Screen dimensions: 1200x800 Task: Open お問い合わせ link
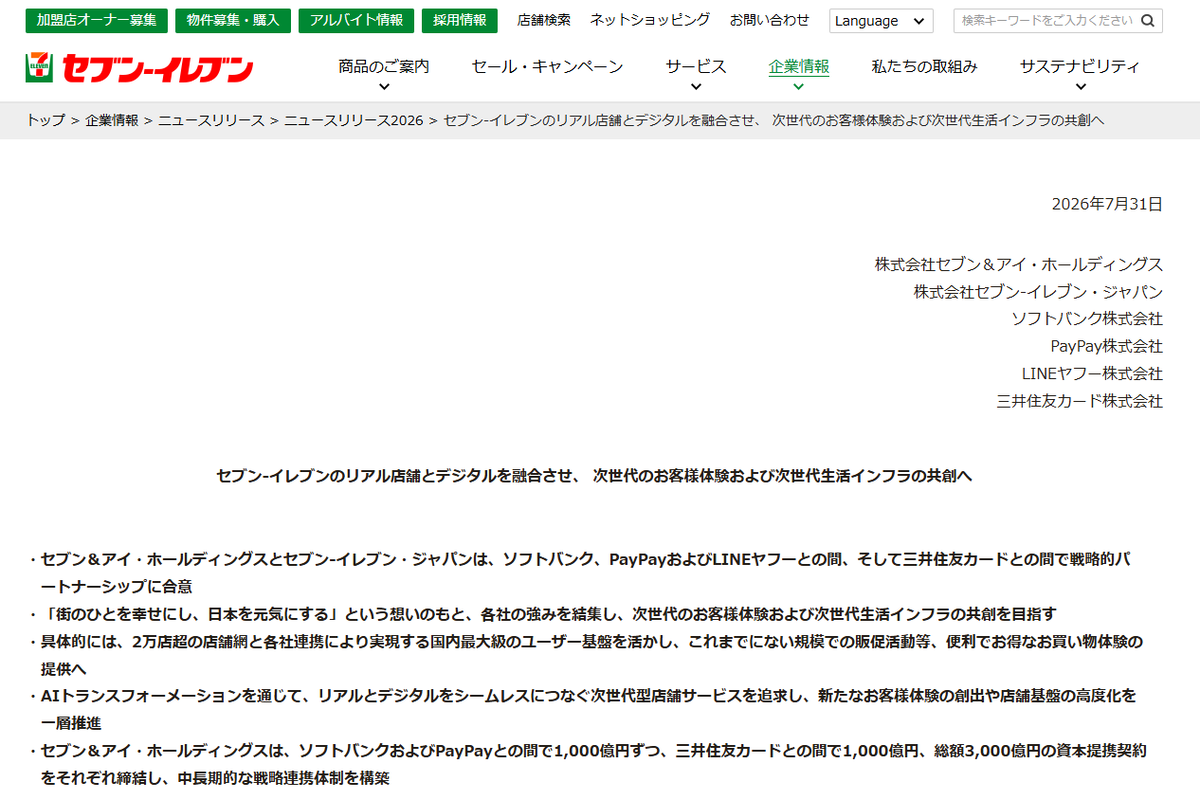(769, 20)
